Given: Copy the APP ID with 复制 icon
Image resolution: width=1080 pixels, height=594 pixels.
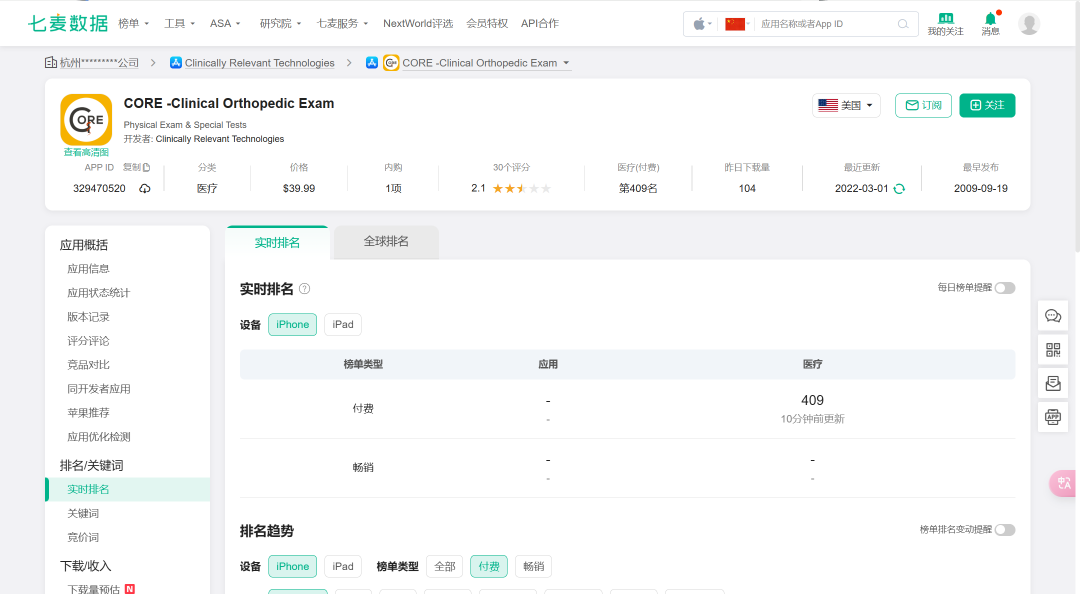Looking at the screenshot, I should [x=136, y=167].
